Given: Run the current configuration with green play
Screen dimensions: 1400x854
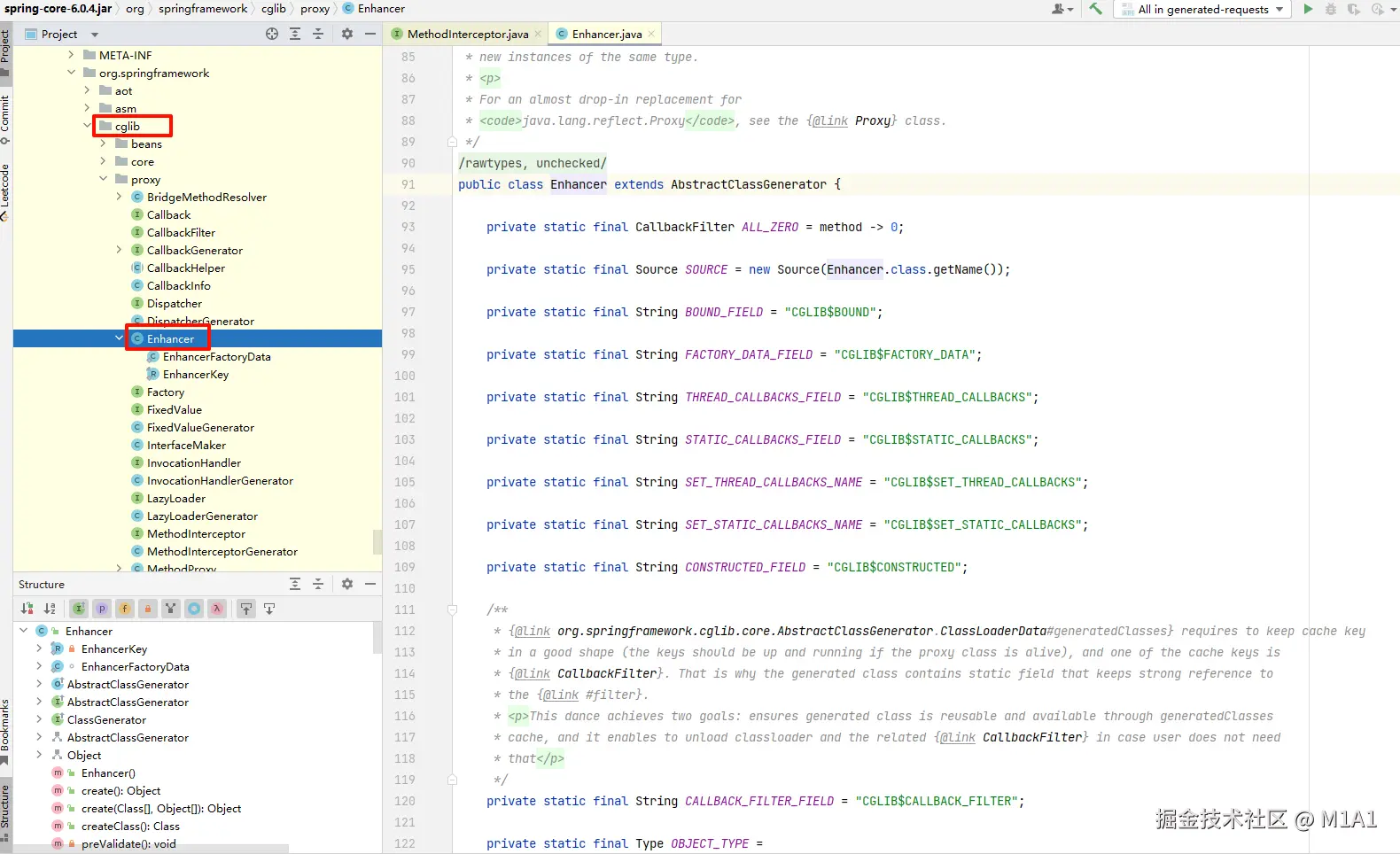Looking at the screenshot, I should tap(1308, 9).
